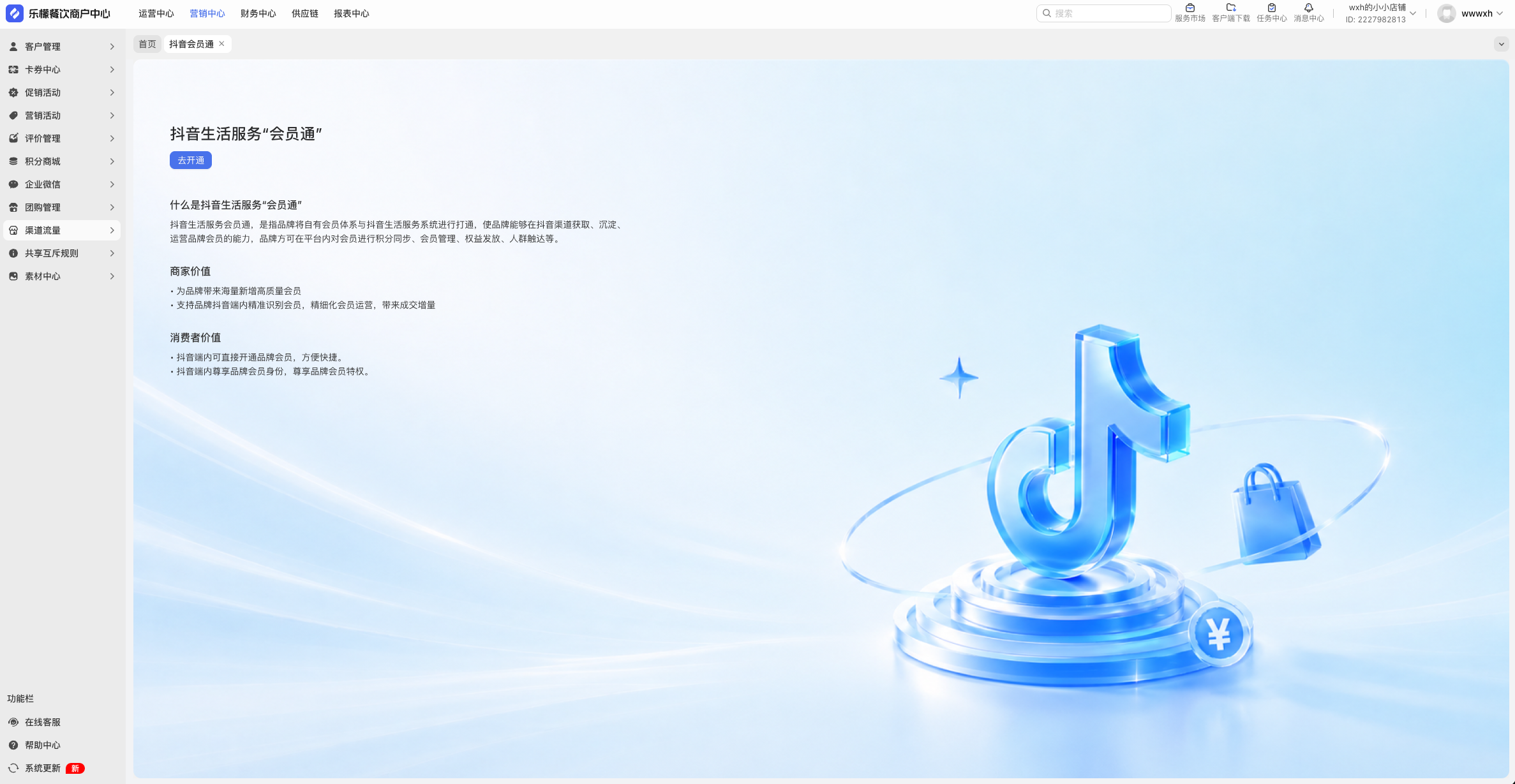Select 营销中心 in the top menu
The image size is (1515, 784).
(x=207, y=13)
